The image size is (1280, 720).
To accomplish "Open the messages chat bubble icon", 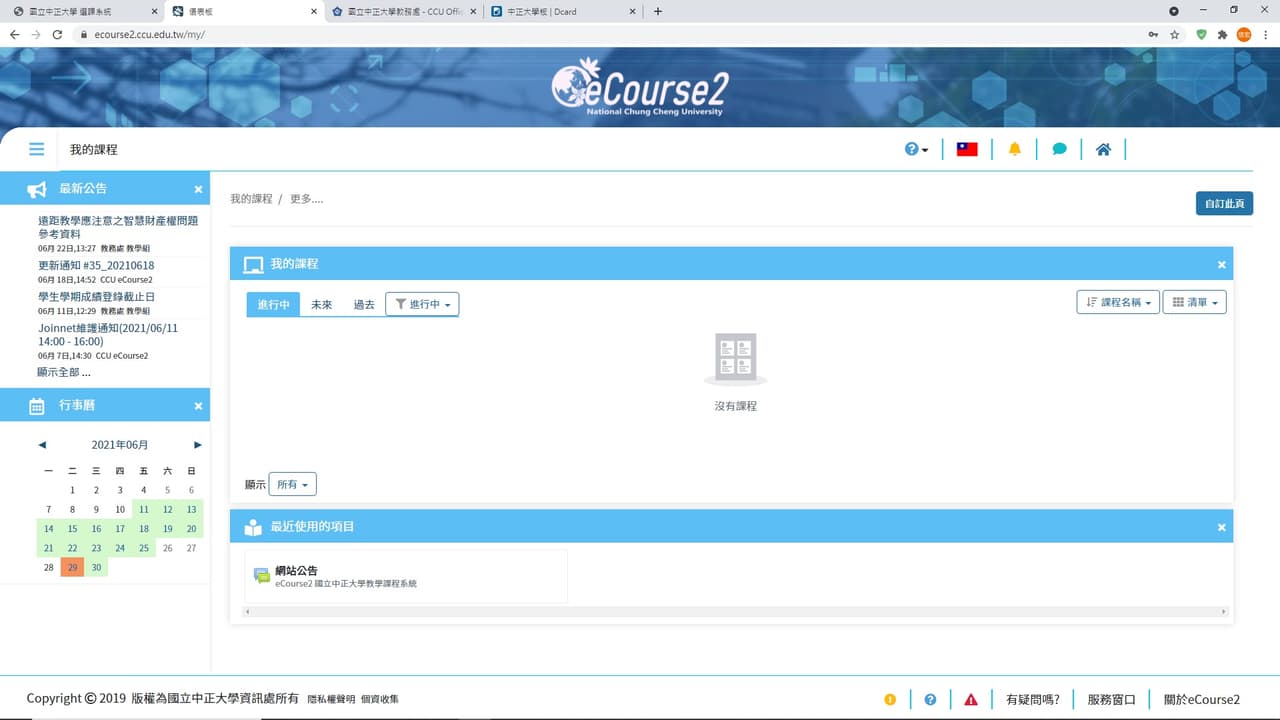I will pos(1059,148).
